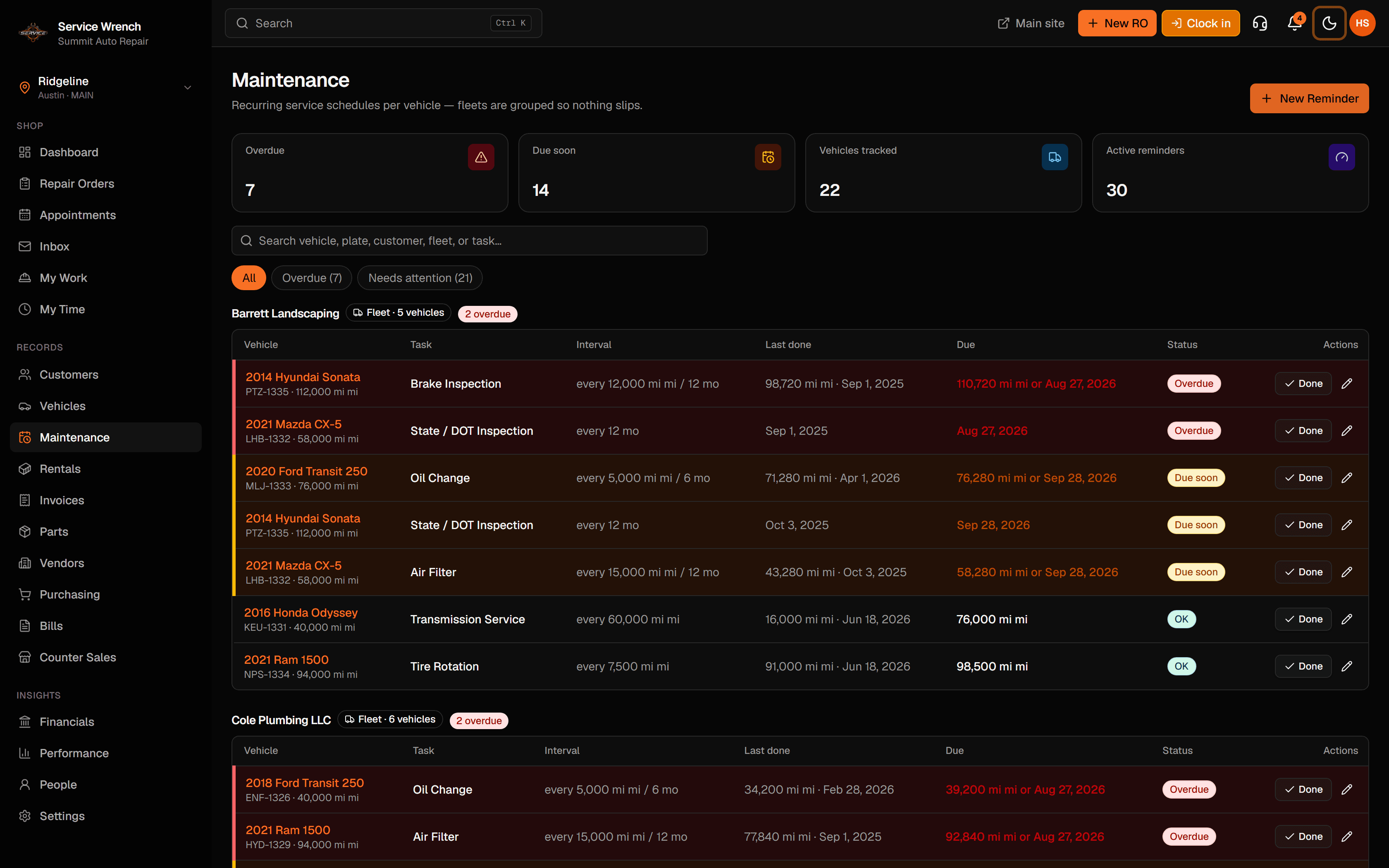
Task: Click the Clock in button
Action: tap(1201, 24)
